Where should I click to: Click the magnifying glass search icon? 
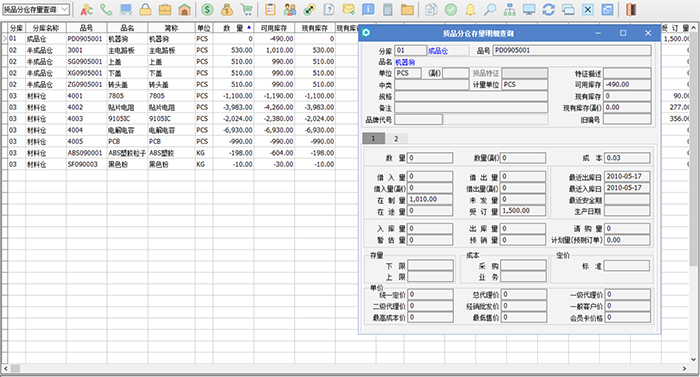(490, 9)
